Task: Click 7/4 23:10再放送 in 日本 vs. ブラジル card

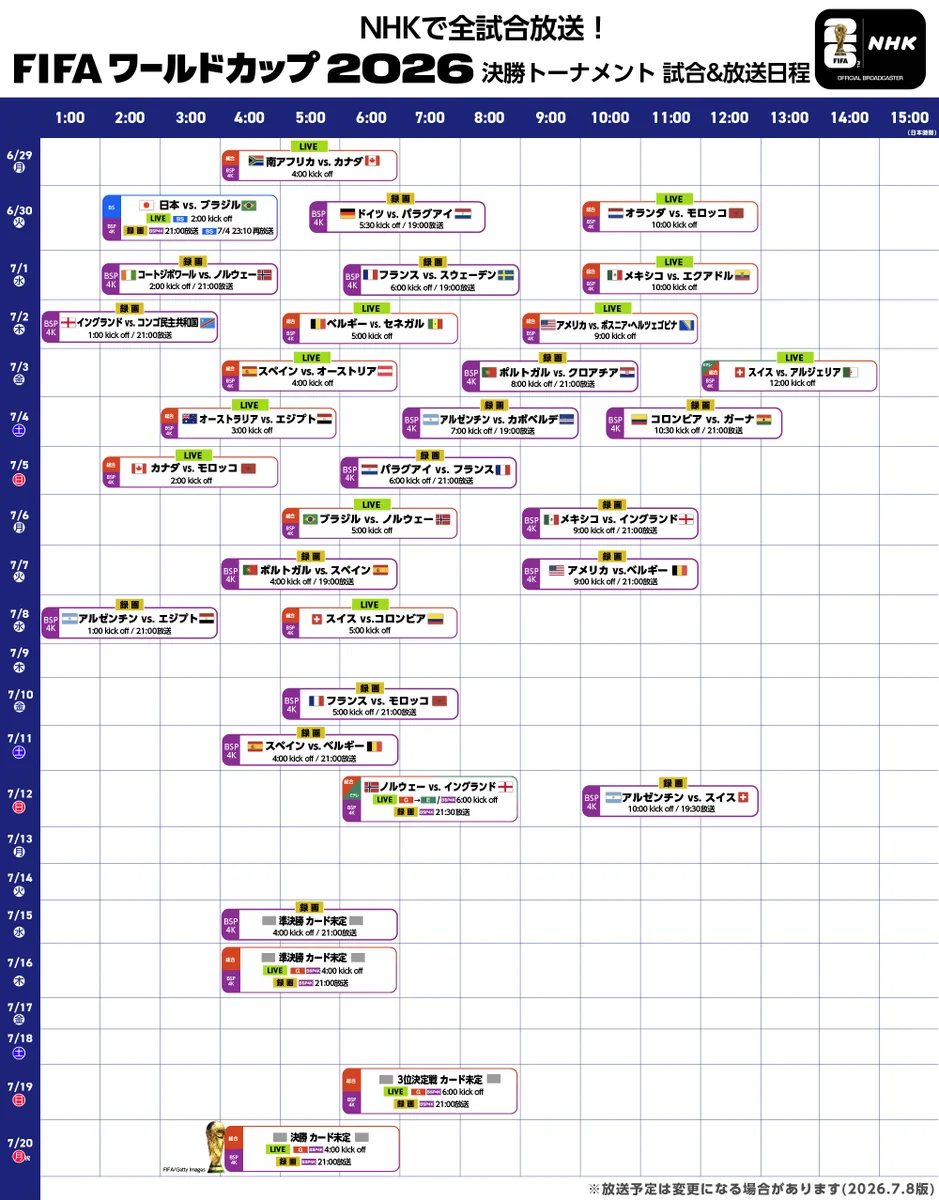Action: (x=243, y=231)
